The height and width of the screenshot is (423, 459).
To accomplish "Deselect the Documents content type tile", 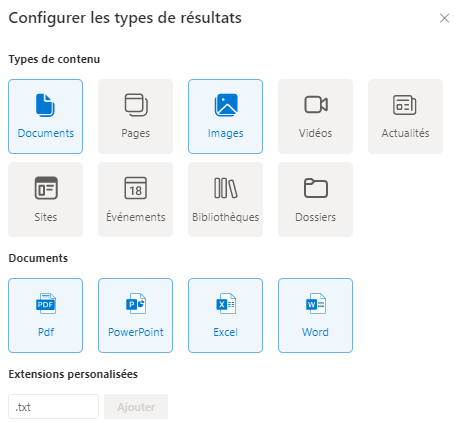I will click(x=45, y=116).
